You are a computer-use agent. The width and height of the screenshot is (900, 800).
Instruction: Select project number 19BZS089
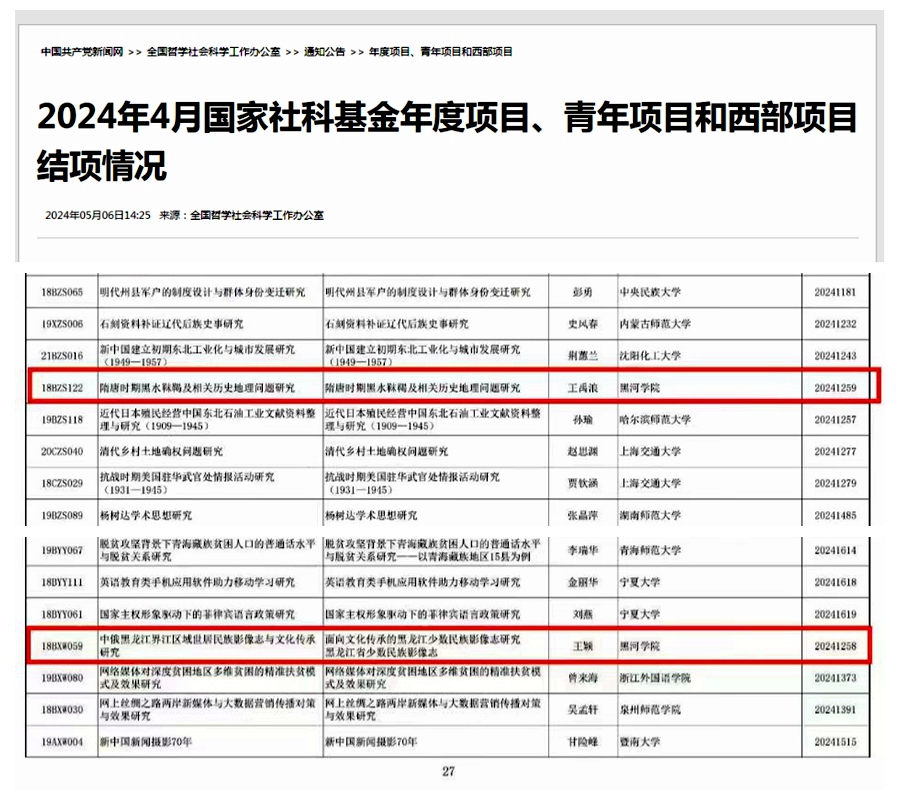62,515
